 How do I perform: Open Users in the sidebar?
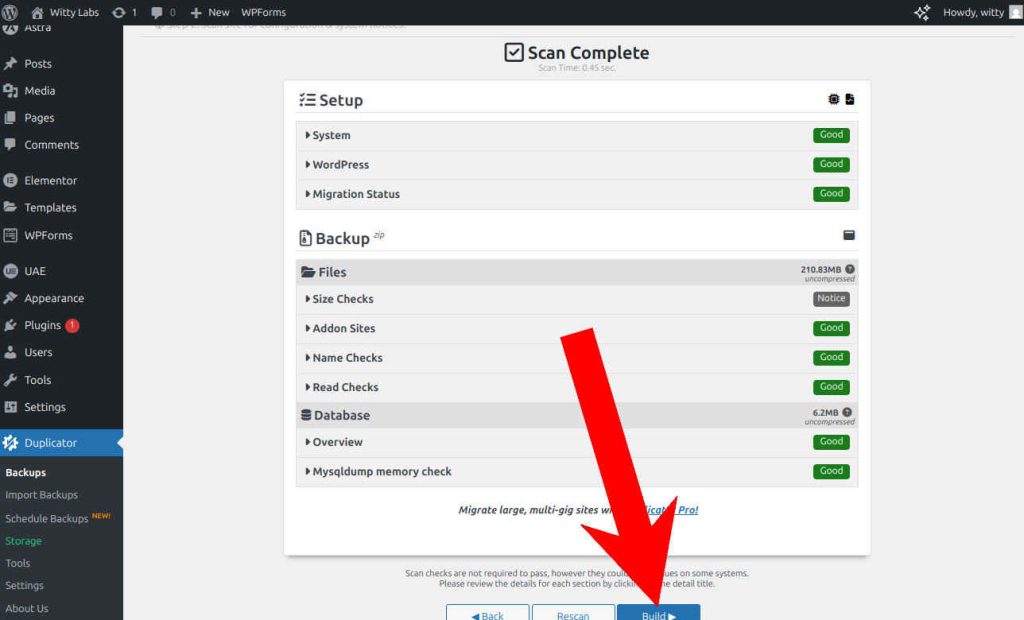point(38,352)
